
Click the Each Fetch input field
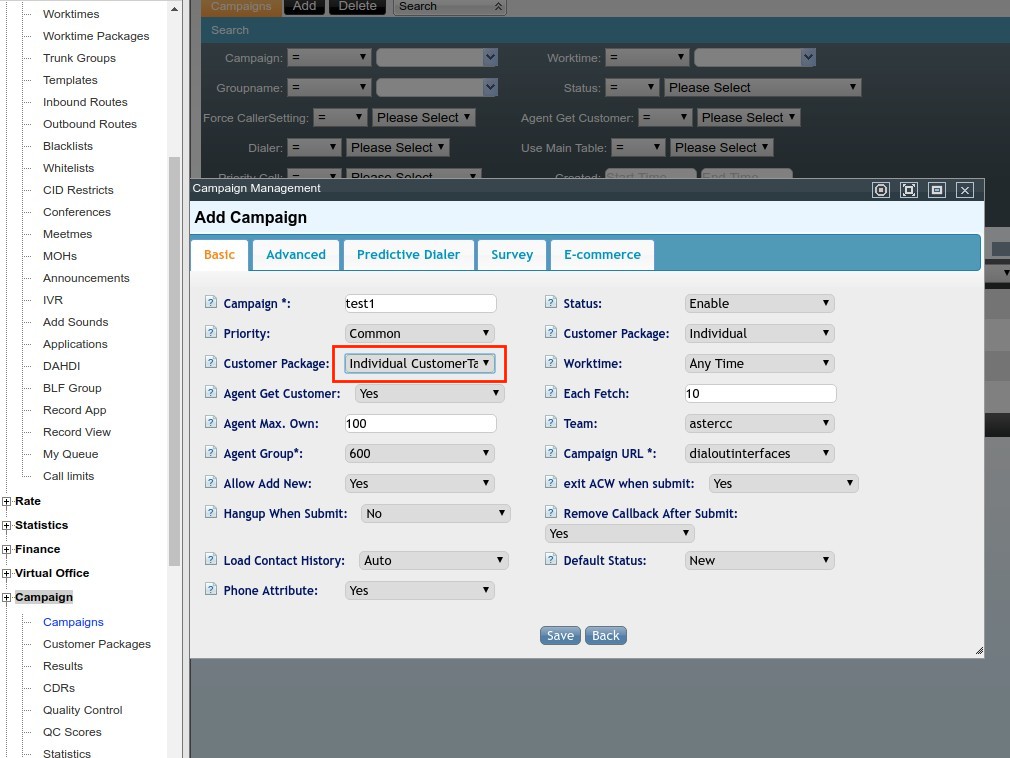click(760, 393)
